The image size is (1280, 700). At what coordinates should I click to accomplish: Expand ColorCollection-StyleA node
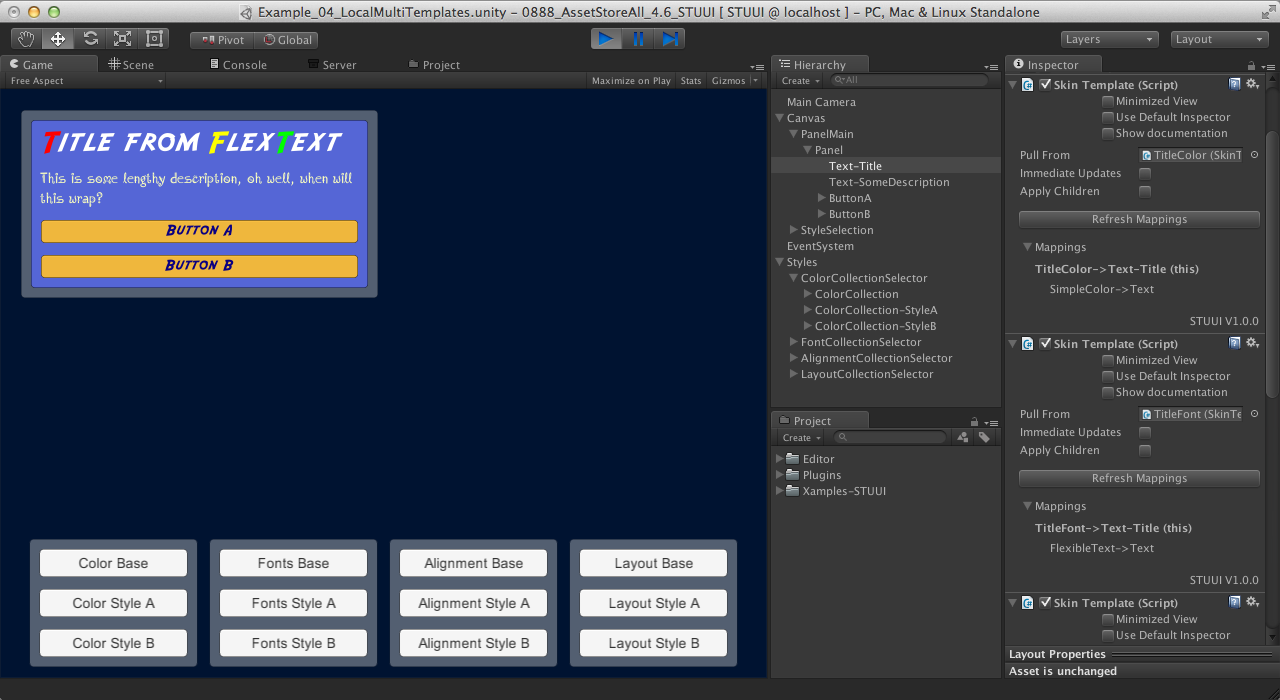click(x=808, y=310)
